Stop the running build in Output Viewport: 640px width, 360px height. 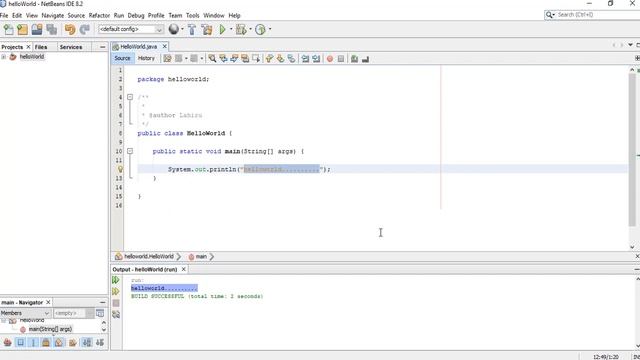click(116, 303)
